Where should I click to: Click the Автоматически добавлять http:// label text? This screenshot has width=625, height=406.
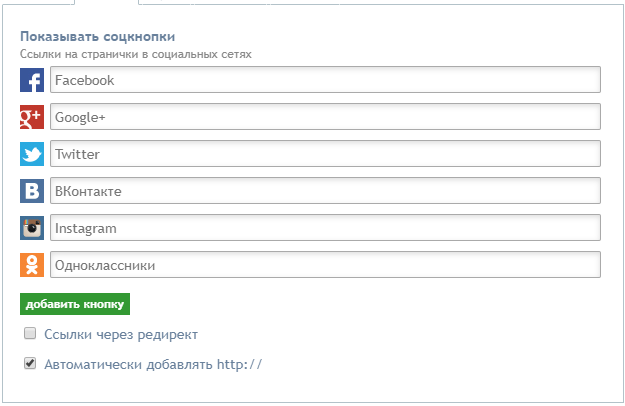coord(153,364)
